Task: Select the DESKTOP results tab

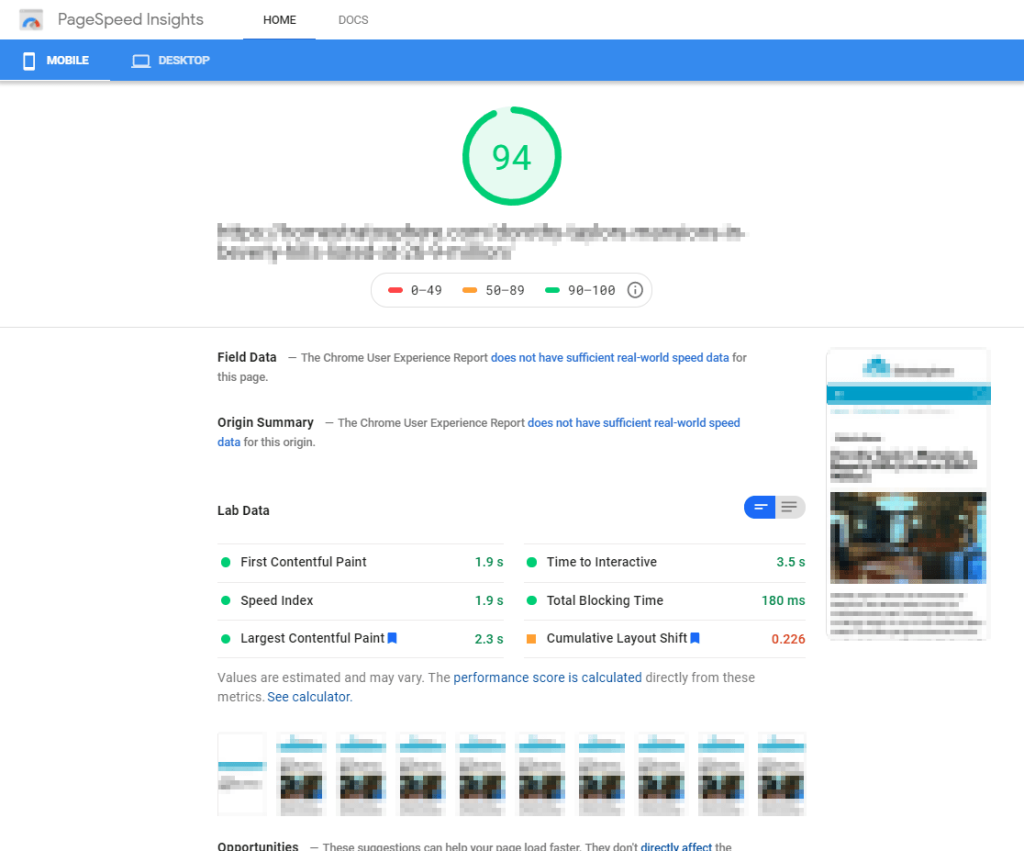Action: [x=171, y=61]
